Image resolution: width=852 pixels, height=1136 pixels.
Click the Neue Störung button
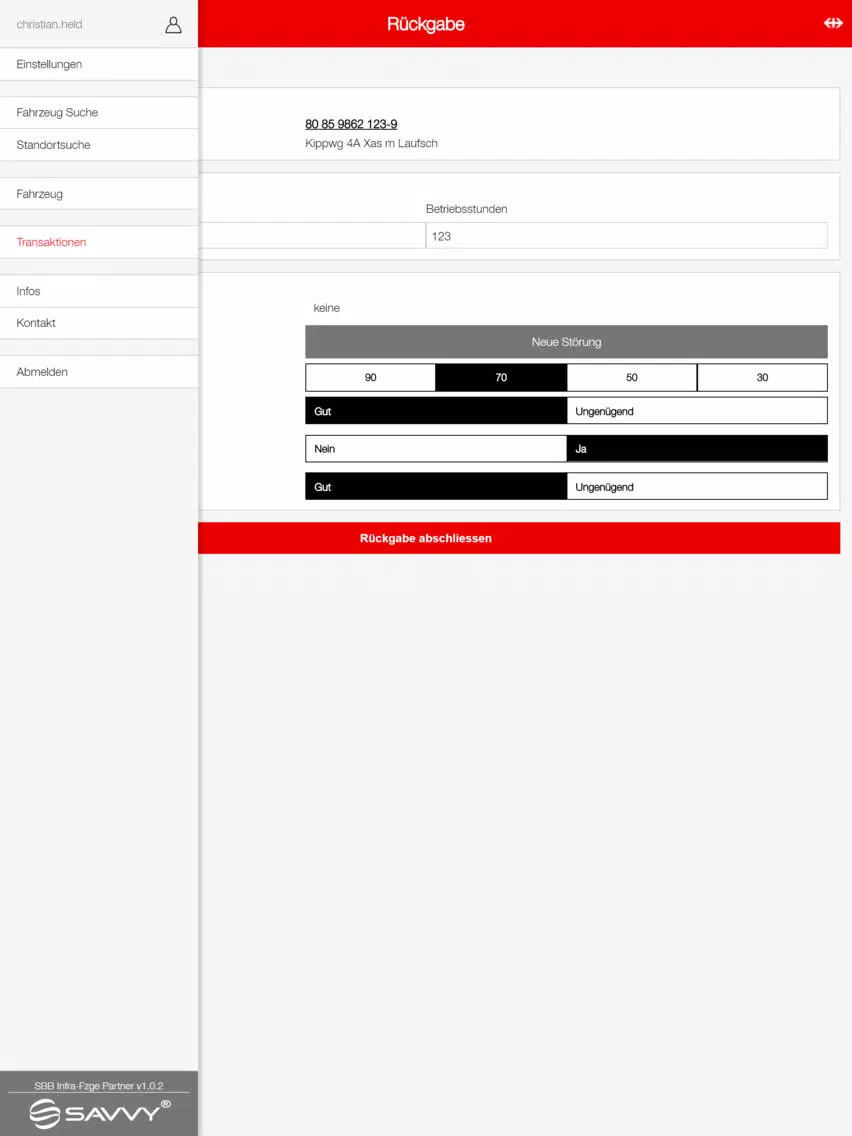point(567,342)
